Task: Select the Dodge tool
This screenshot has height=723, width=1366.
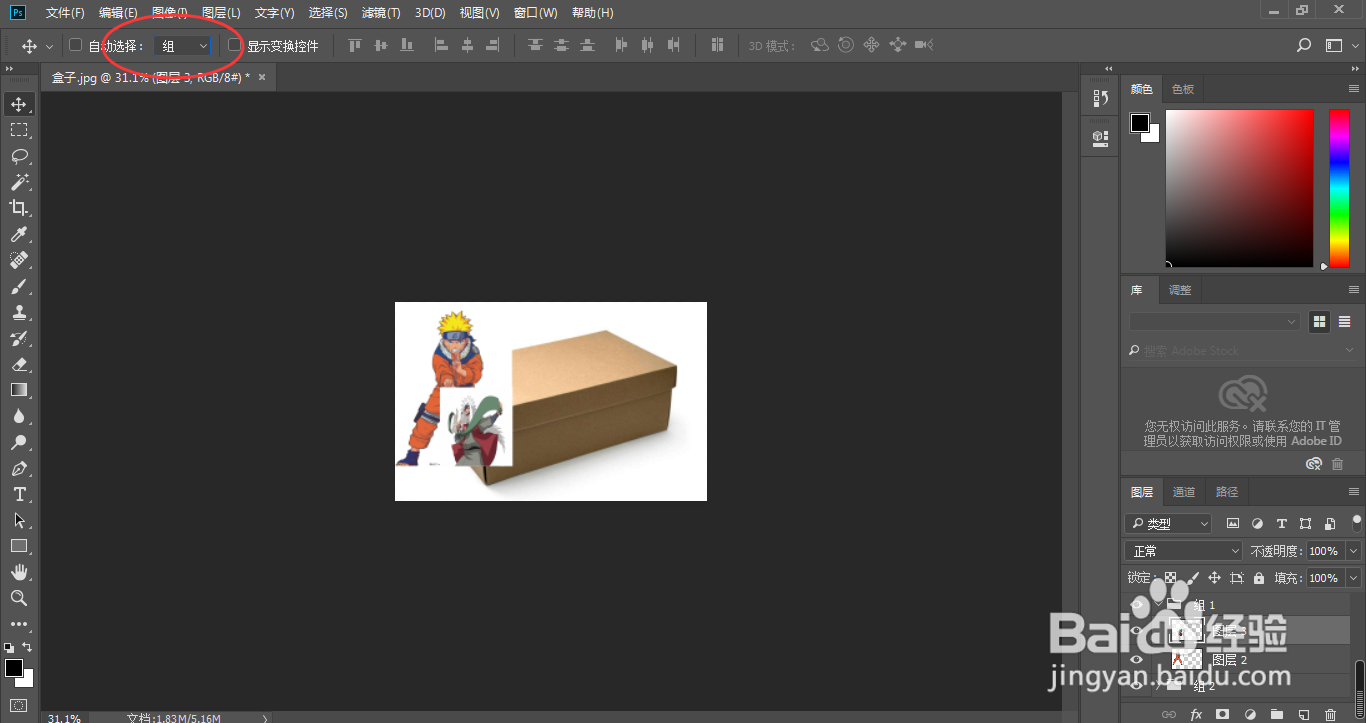Action: (19, 442)
